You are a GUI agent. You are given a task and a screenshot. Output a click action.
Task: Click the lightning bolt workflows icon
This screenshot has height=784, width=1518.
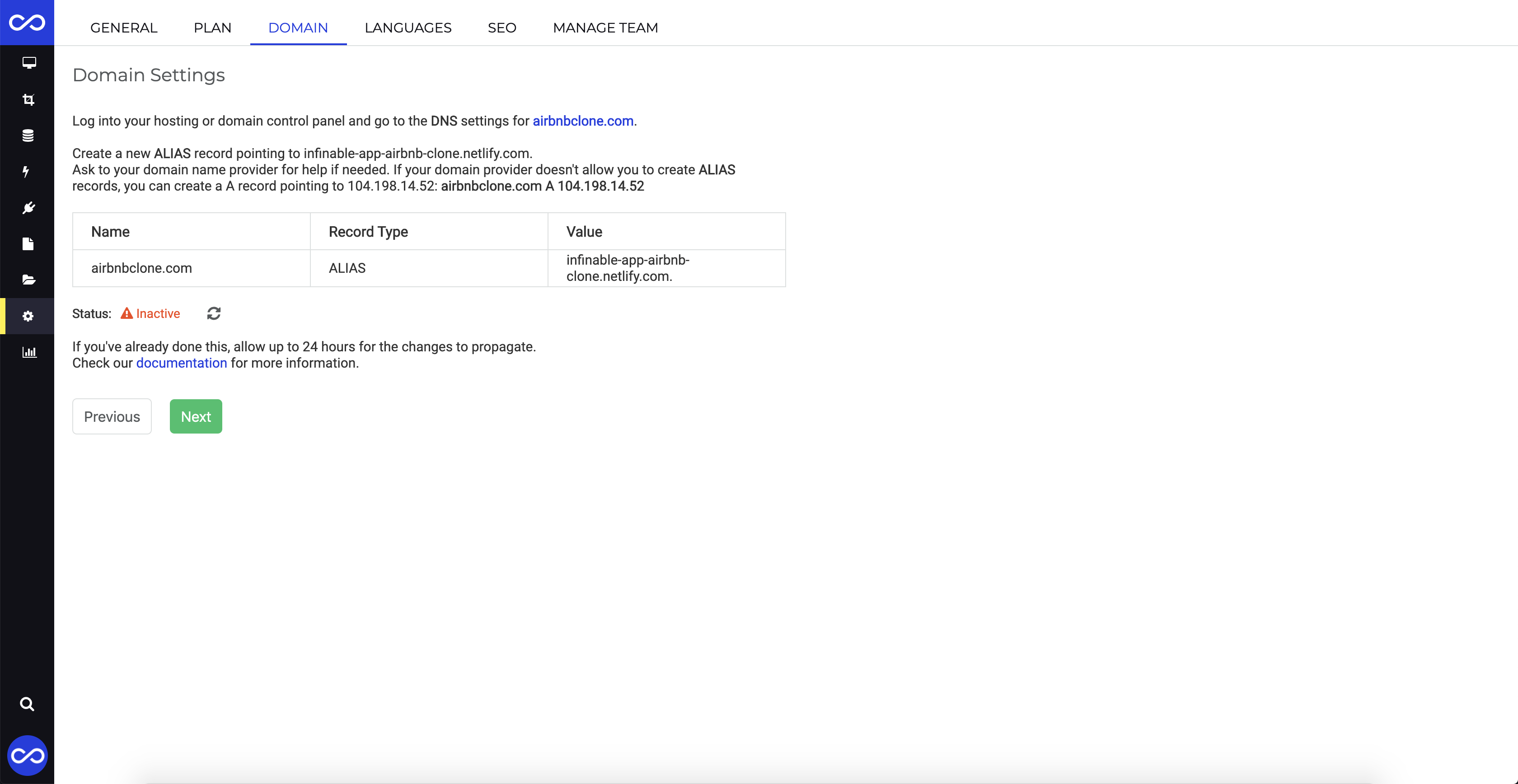[x=26, y=172]
